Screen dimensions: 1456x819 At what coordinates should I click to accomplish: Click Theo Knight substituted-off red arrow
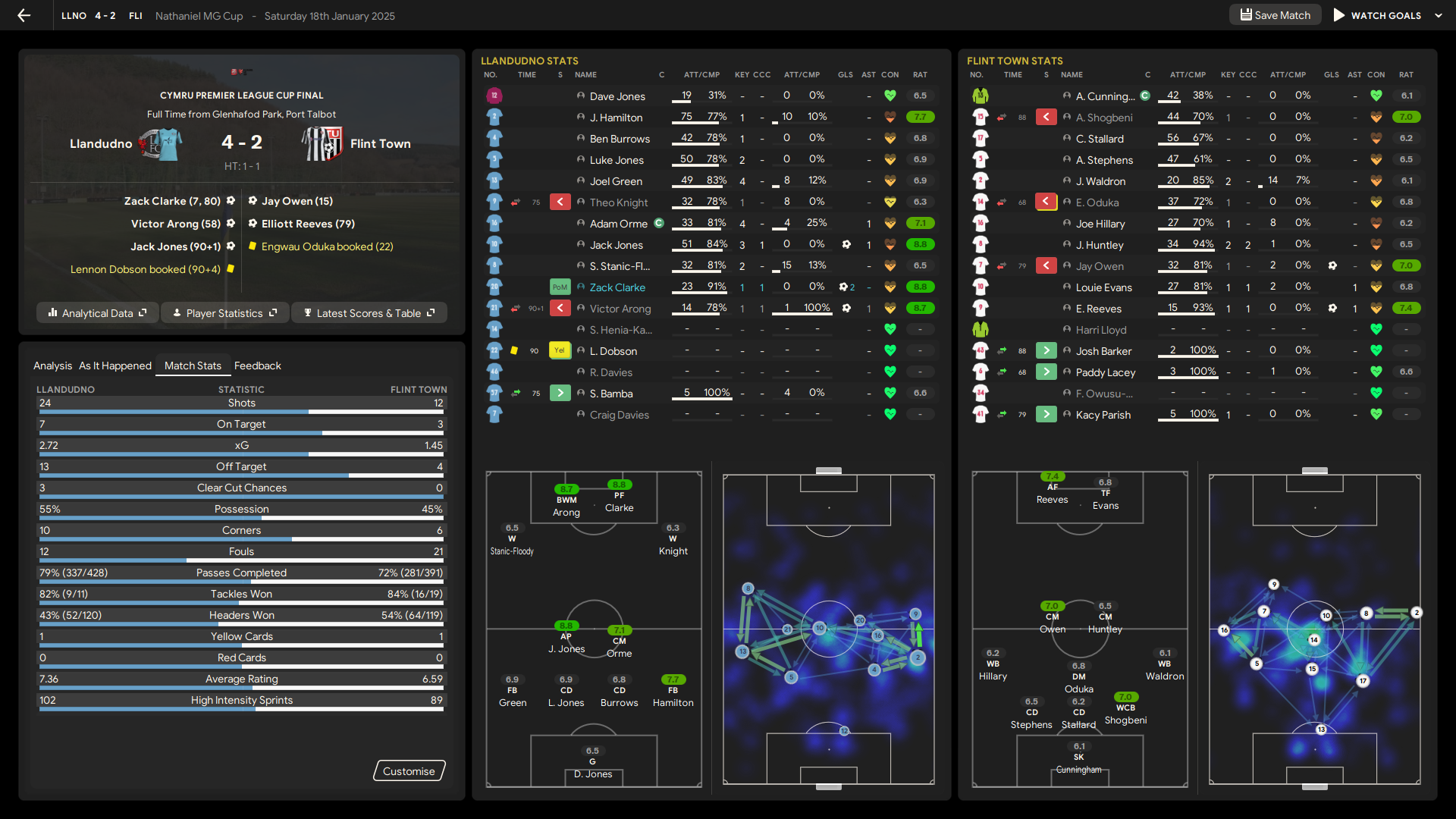click(560, 202)
